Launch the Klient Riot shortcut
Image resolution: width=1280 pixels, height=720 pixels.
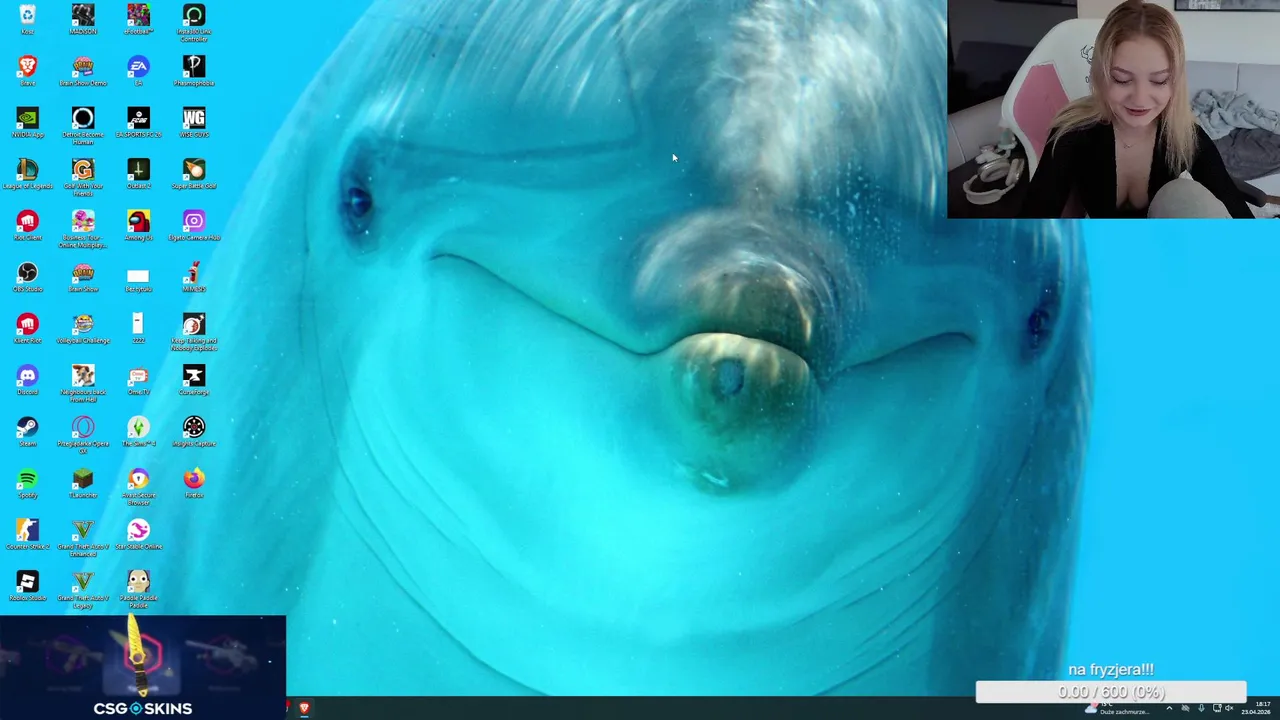pyautogui.click(x=27, y=328)
